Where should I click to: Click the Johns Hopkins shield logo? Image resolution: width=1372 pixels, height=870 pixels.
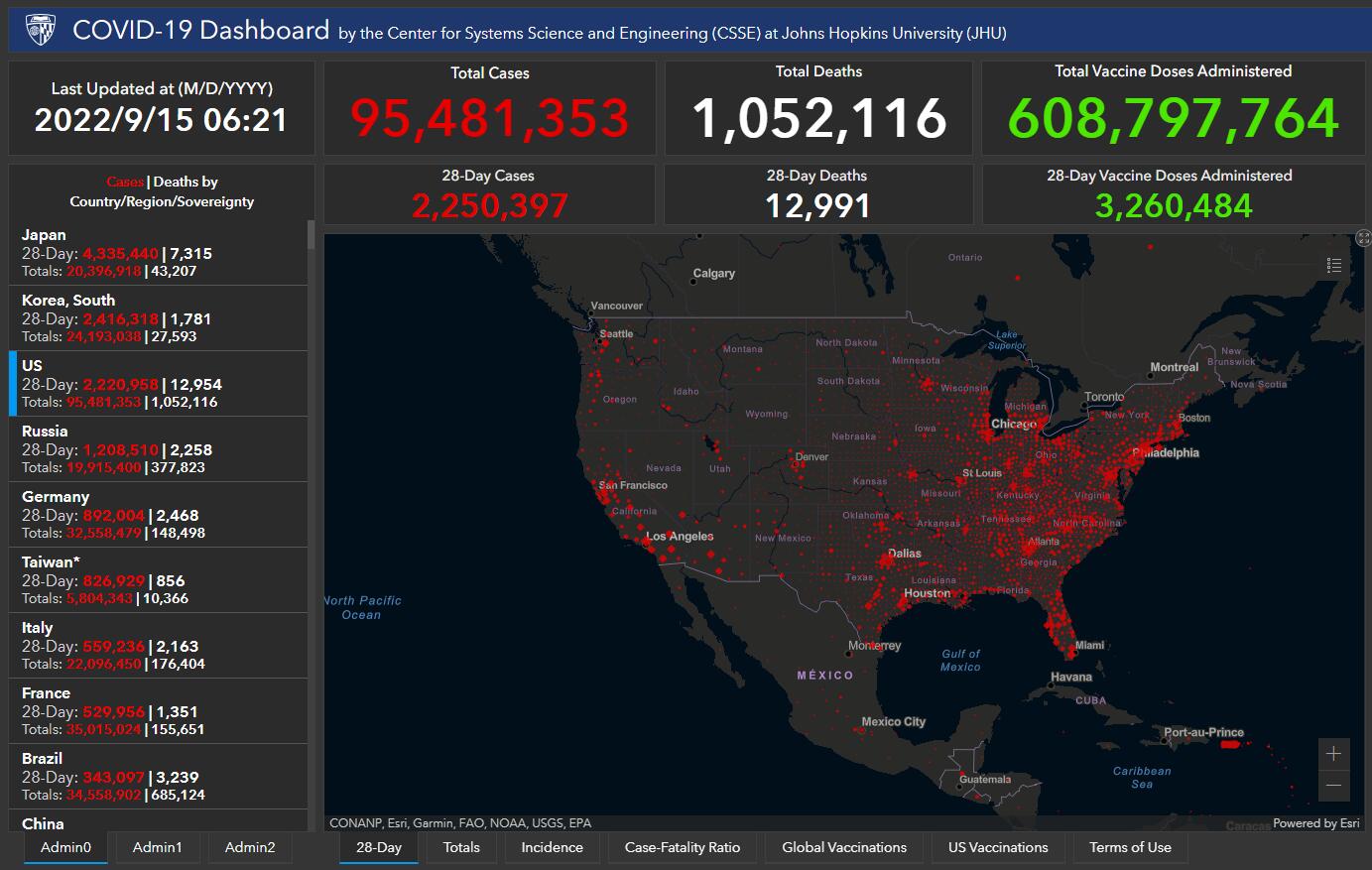point(41,31)
